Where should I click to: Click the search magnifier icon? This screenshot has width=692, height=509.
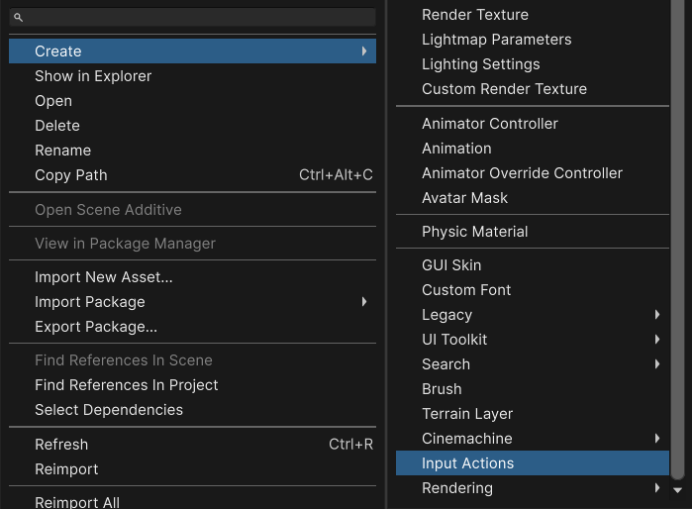pyautogui.click(x=18, y=18)
